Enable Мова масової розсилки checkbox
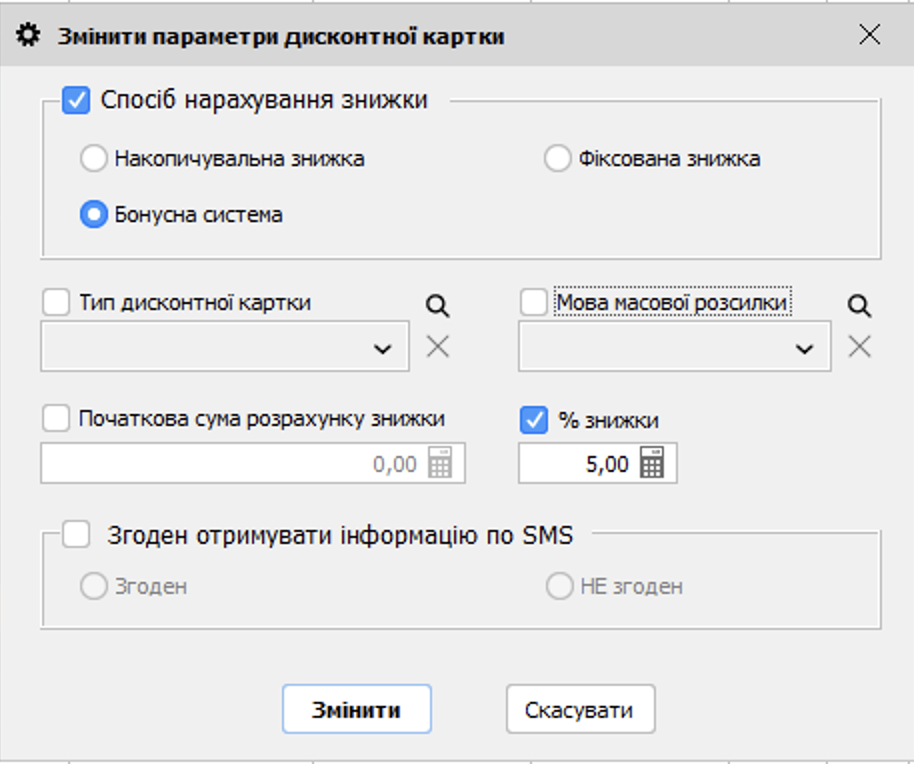 [533, 302]
